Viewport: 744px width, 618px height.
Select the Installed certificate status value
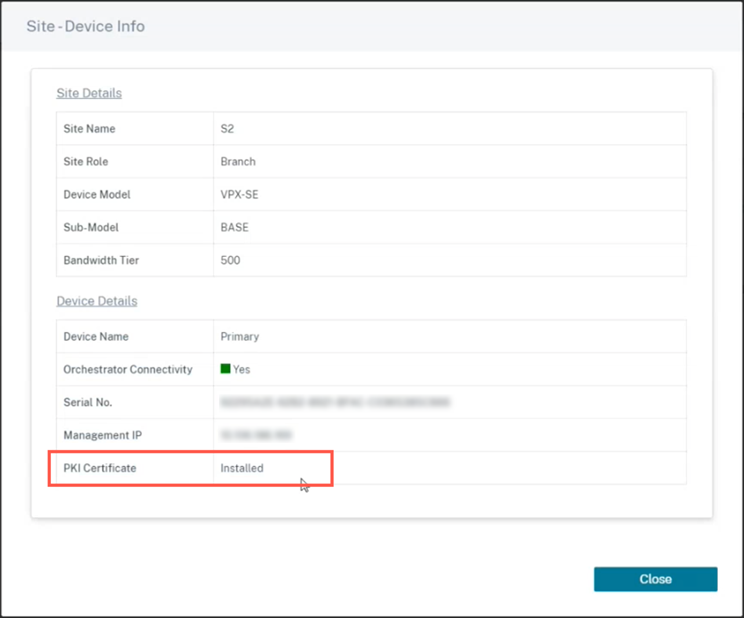click(x=242, y=468)
